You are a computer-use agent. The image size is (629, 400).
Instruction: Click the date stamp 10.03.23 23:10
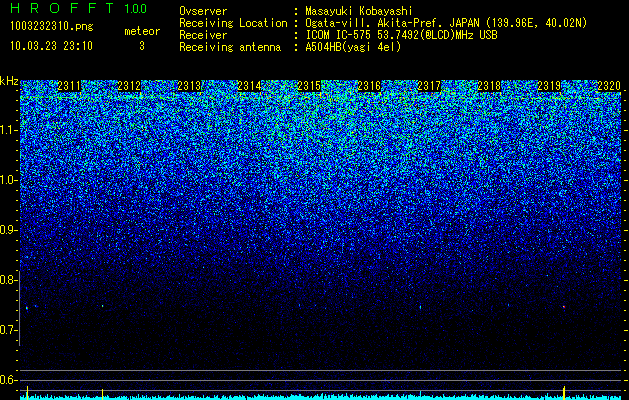pyautogui.click(x=51, y=46)
